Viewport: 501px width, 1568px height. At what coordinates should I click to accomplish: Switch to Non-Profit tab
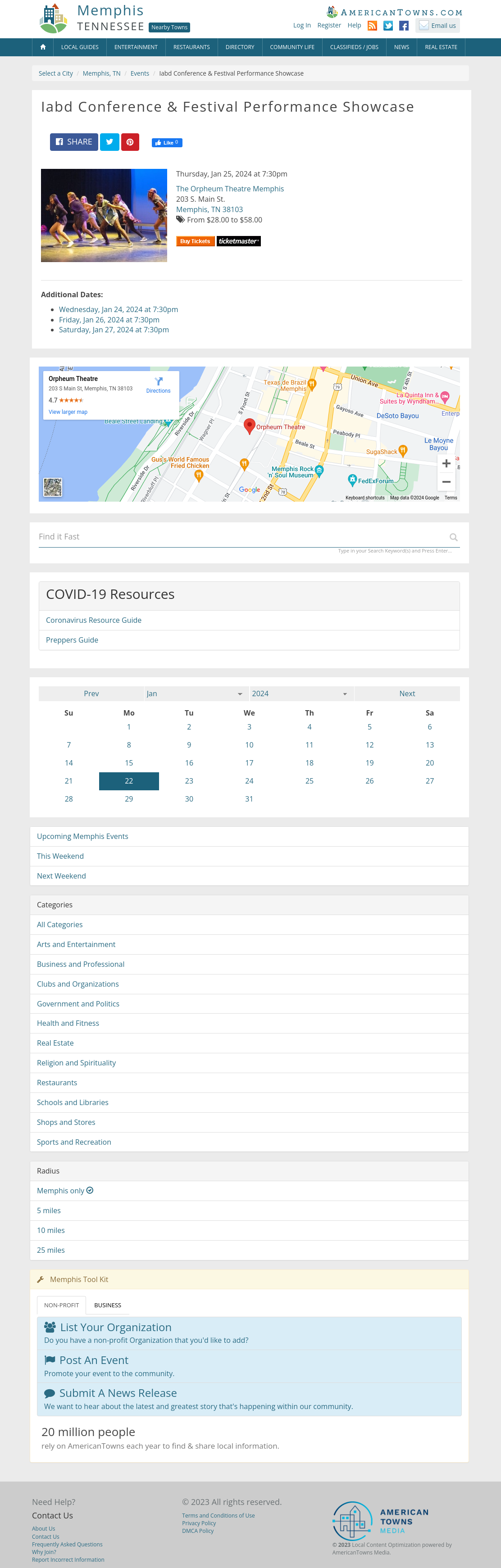tap(61, 1305)
